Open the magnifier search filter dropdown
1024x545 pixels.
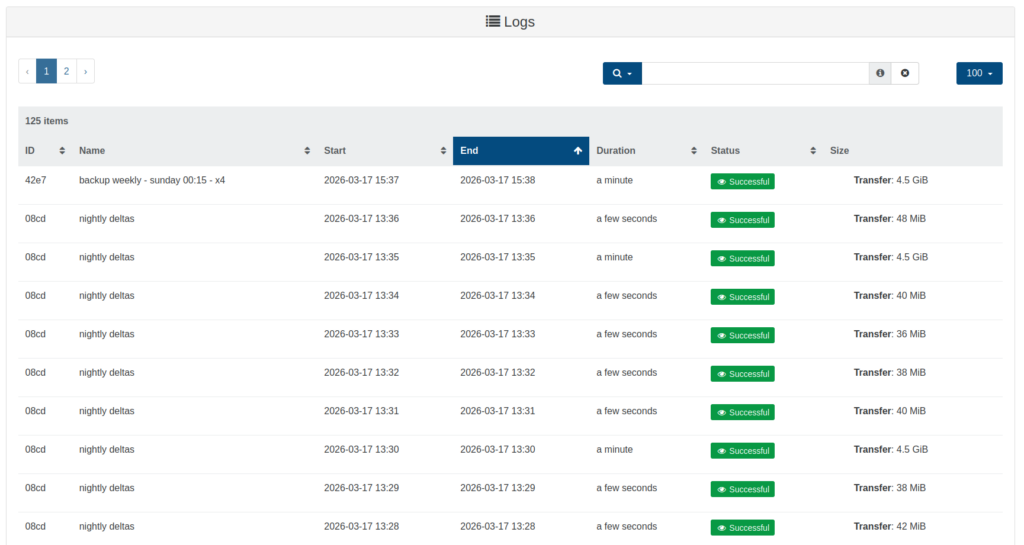(622, 73)
